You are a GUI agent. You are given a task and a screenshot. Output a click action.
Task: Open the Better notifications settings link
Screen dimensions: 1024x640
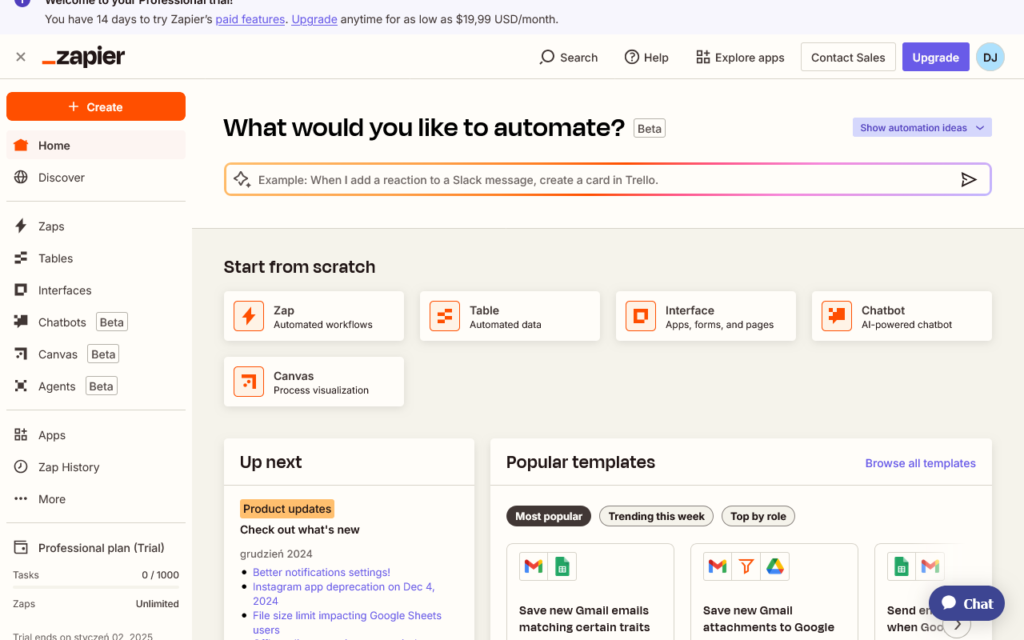pos(321,572)
